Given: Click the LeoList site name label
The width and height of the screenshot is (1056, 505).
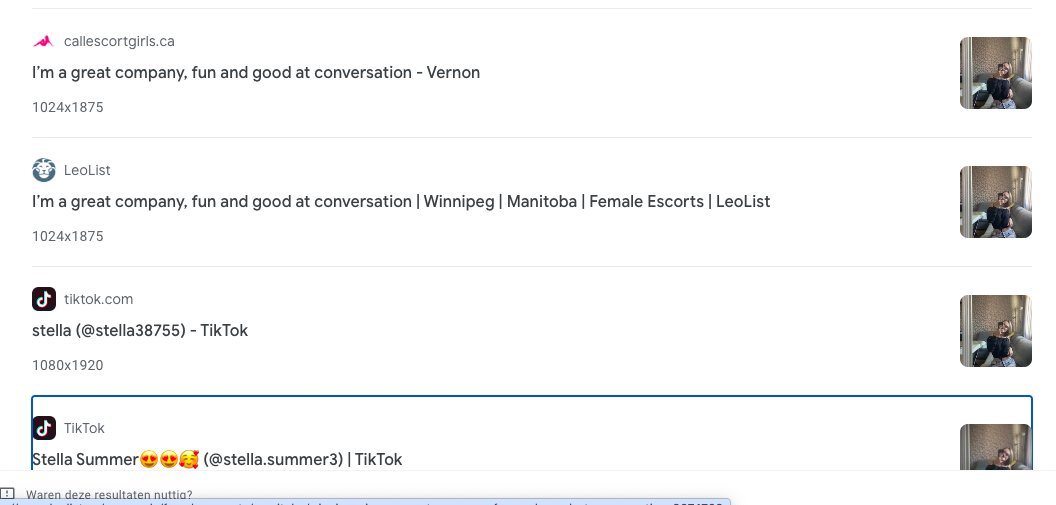Looking at the screenshot, I should pyautogui.click(x=87, y=170).
